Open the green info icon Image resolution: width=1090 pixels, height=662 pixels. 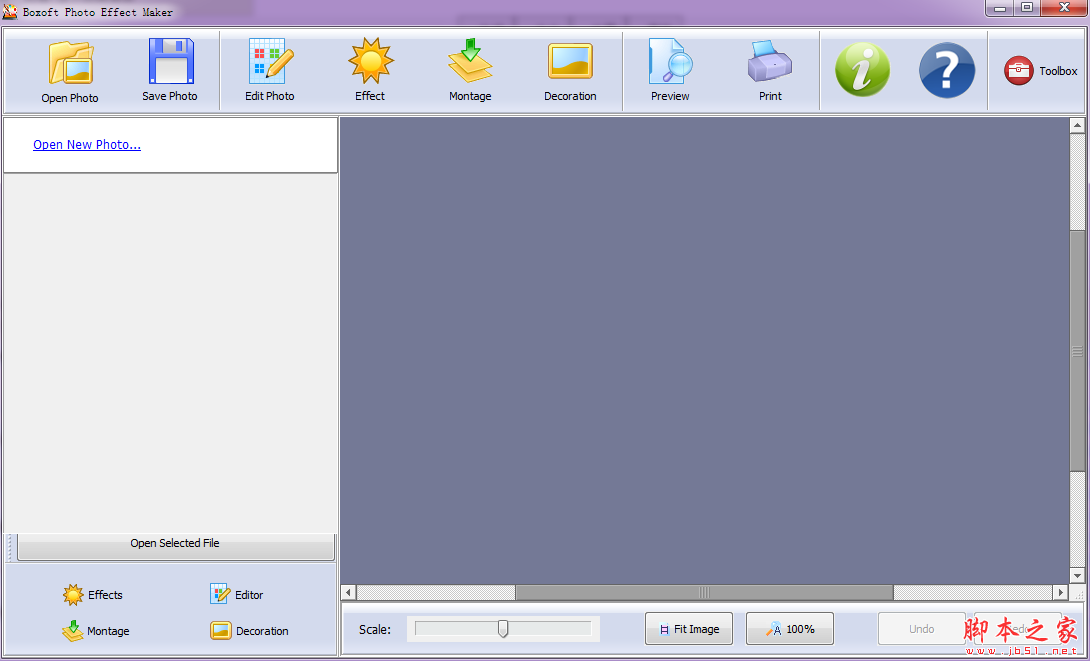(863, 70)
